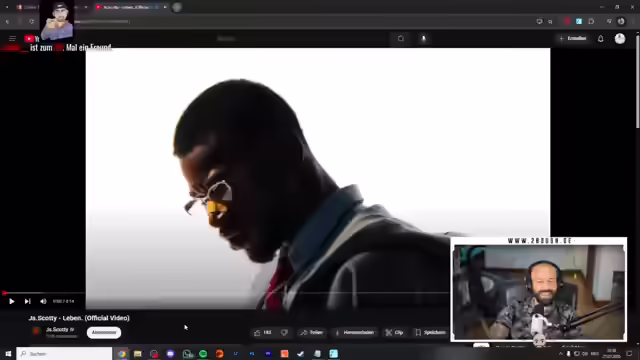Open the purple chat app in taskbar
Screen dimensions: 640x360
(170, 353)
